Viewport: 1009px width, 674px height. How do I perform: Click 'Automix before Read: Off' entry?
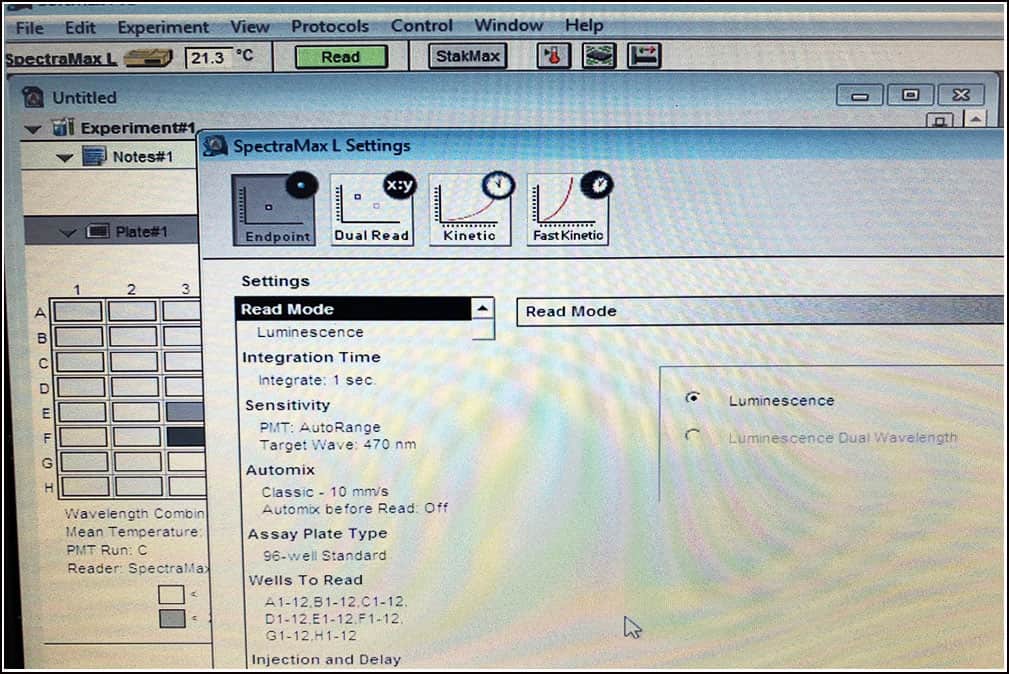pos(355,508)
